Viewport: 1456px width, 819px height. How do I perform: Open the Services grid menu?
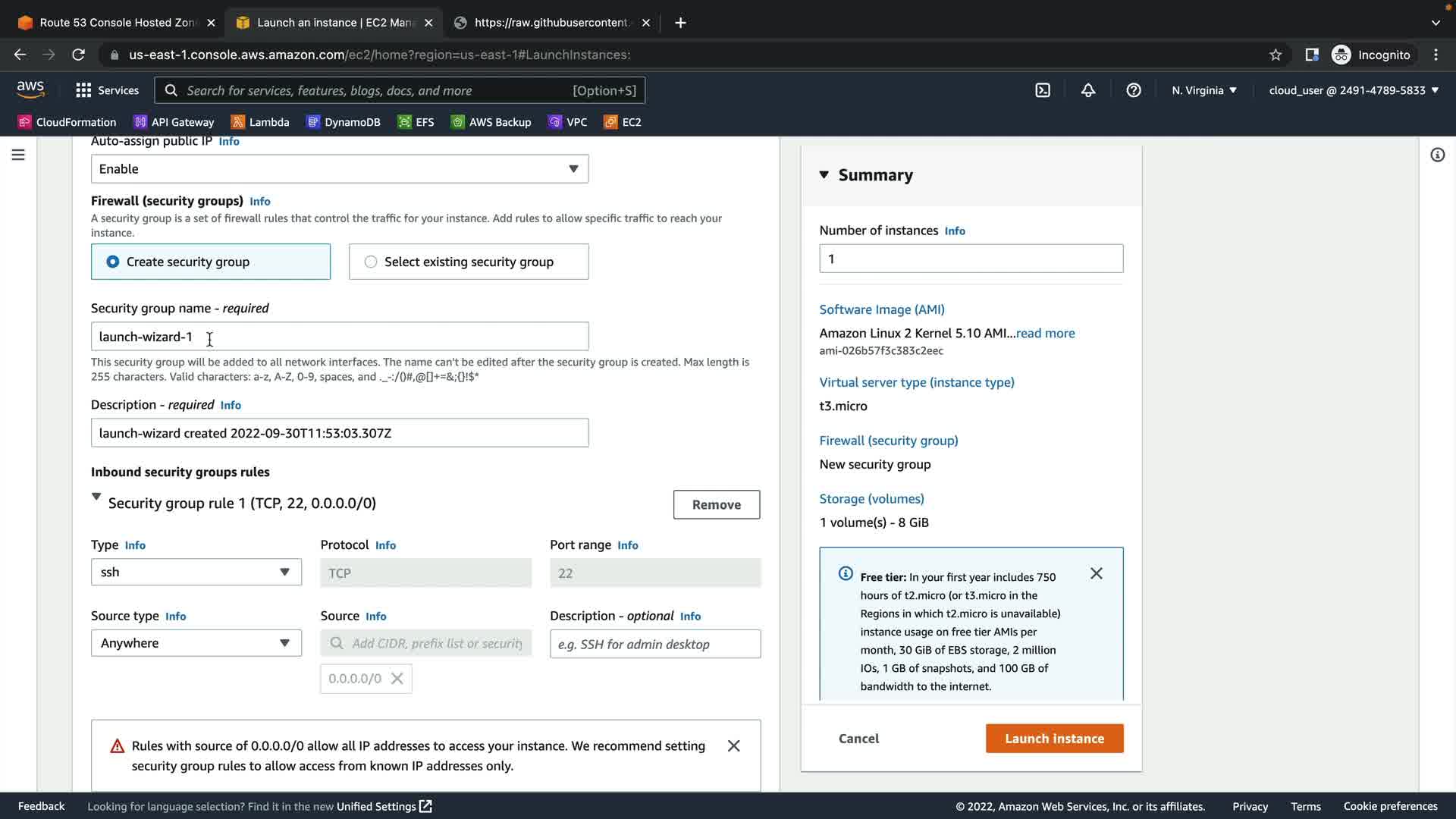(x=107, y=90)
